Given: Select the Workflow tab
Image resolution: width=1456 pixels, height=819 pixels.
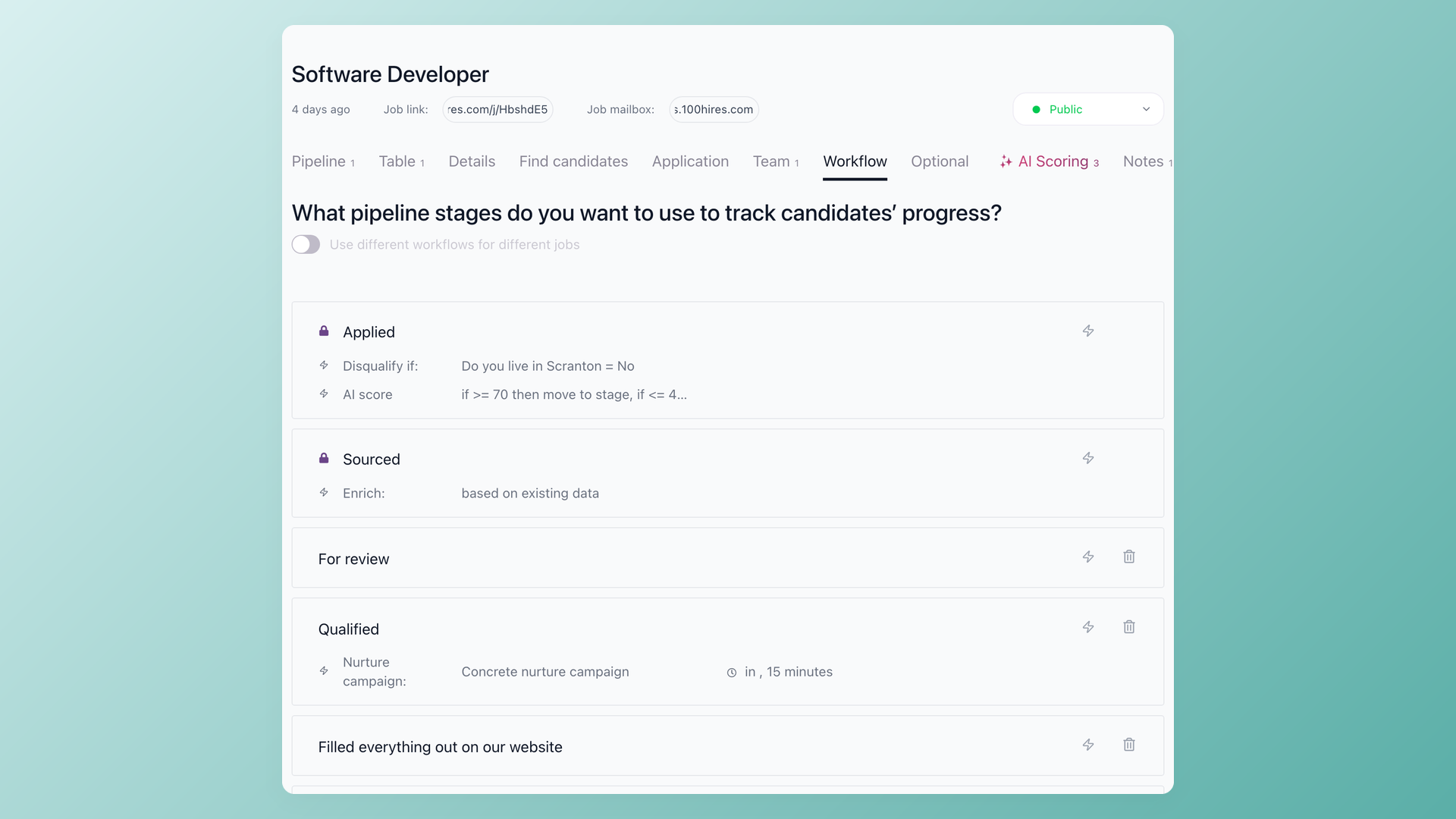Looking at the screenshot, I should click(855, 162).
